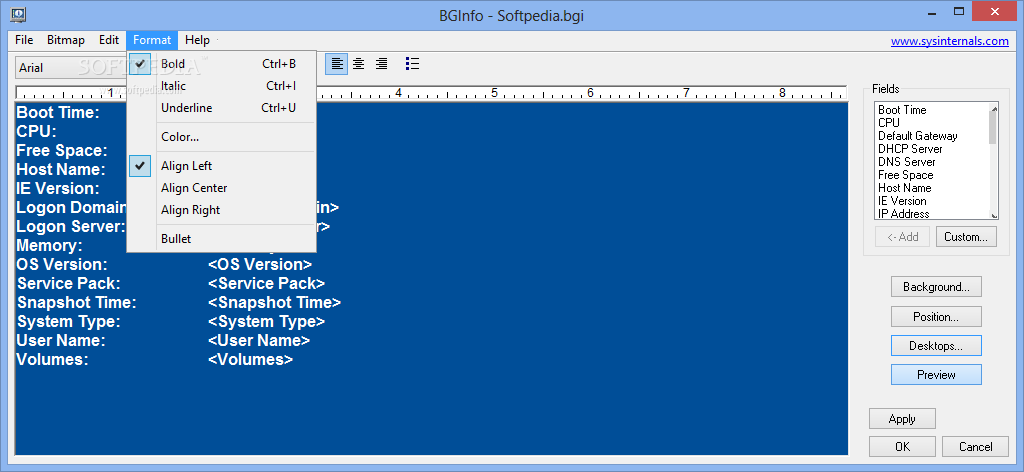The height and width of the screenshot is (472, 1024).
Task: Click the <Snapshot Time> placeholder in editor
Action: tap(274, 302)
